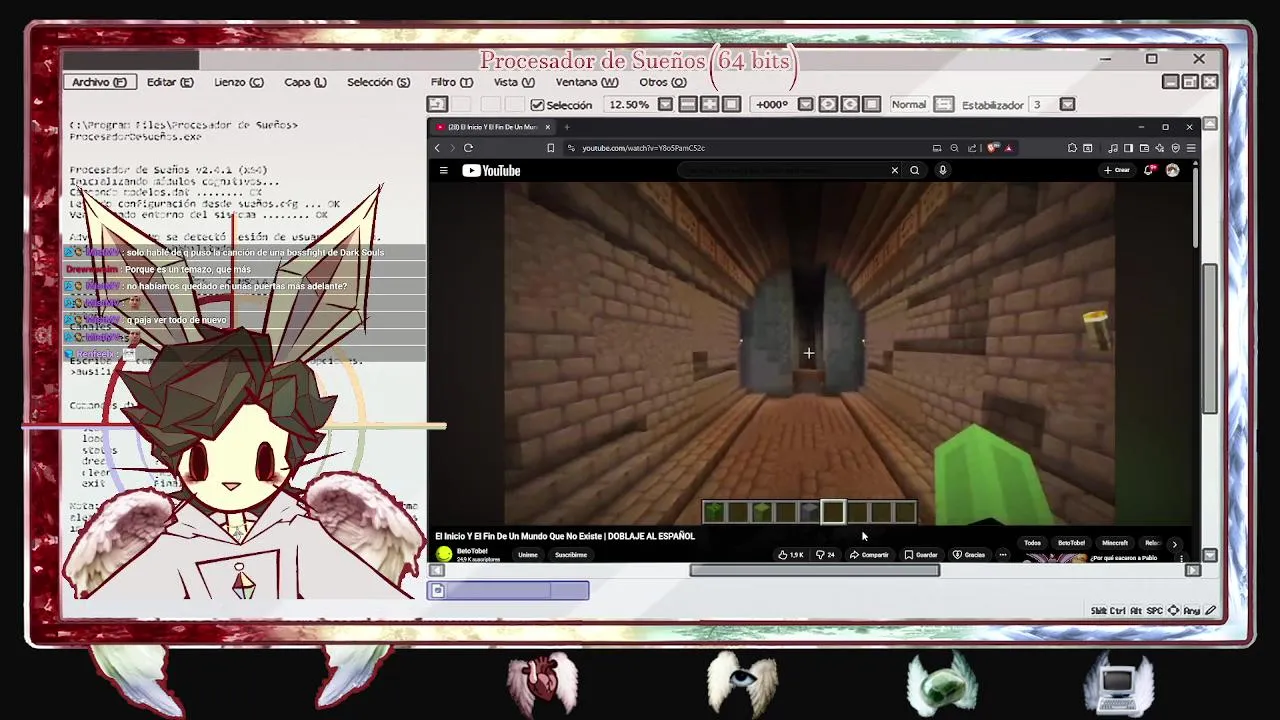The image size is (1280, 720).
Task: Click the horizontal scroll-left arrow
Action: pos(436,570)
